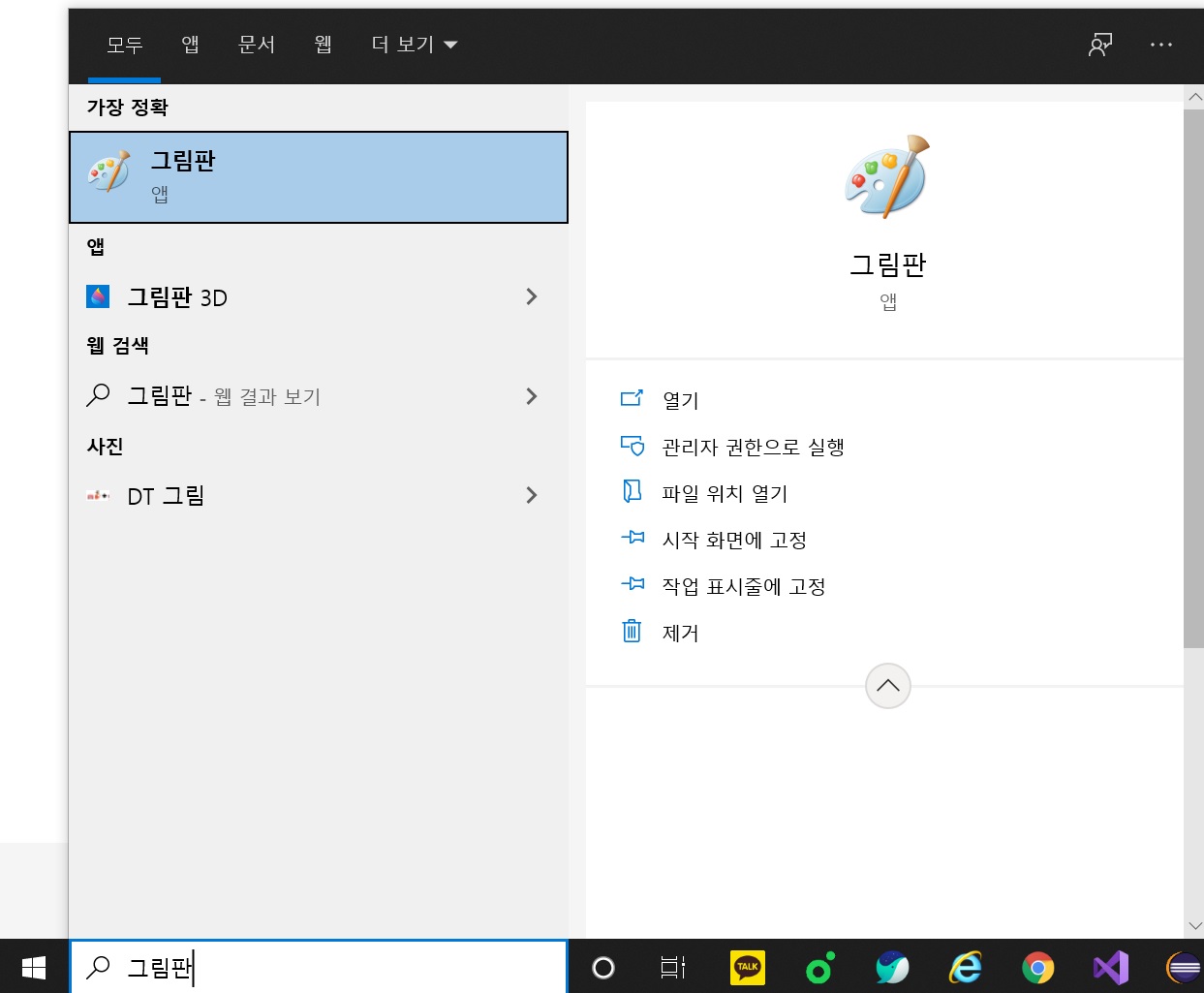1204x993 pixels.
Task: Click the 가장 정확 section header
Action: 128,107
